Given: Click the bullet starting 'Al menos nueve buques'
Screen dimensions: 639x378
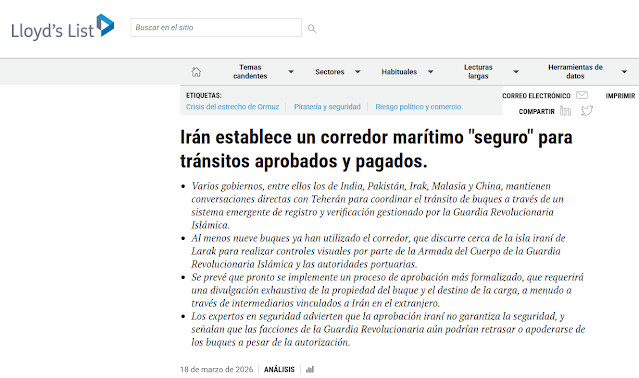Looking at the screenshot, I should tap(378, 251).
